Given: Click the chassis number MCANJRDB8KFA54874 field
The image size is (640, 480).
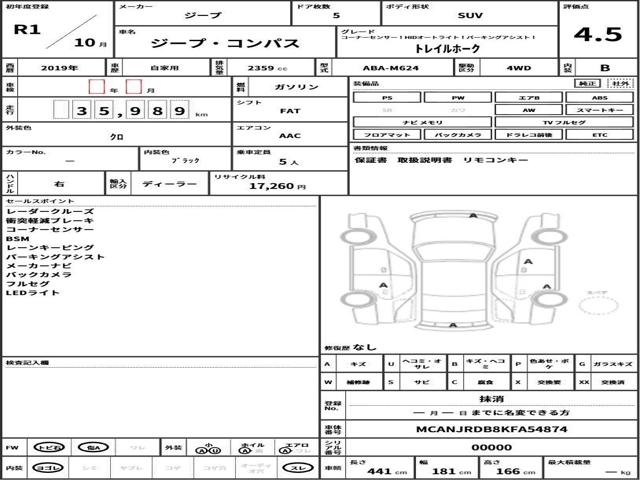Looking at the screenshot, I should click(491, 429).
